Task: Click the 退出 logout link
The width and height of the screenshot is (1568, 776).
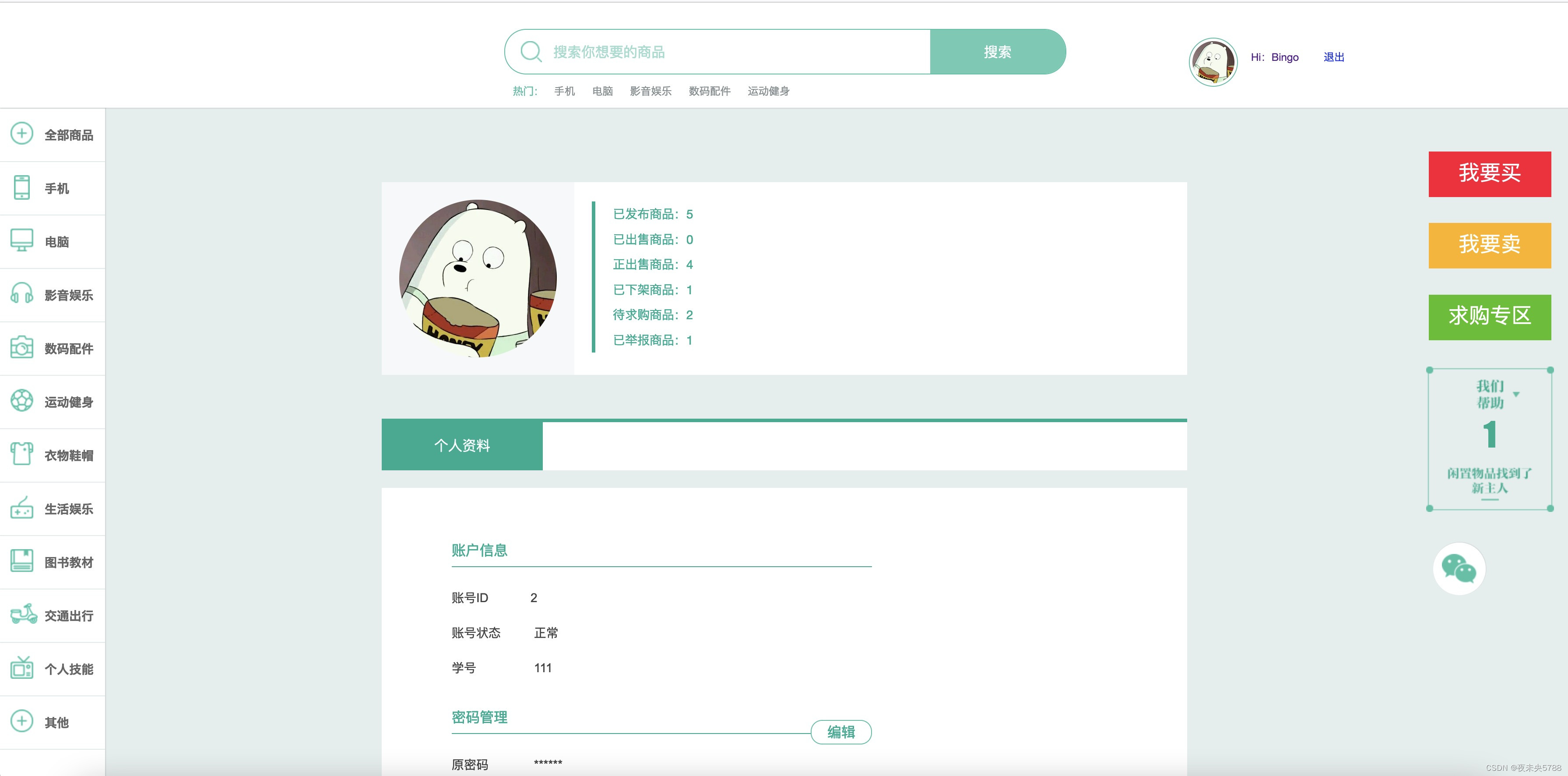Action: point(1334,57)
